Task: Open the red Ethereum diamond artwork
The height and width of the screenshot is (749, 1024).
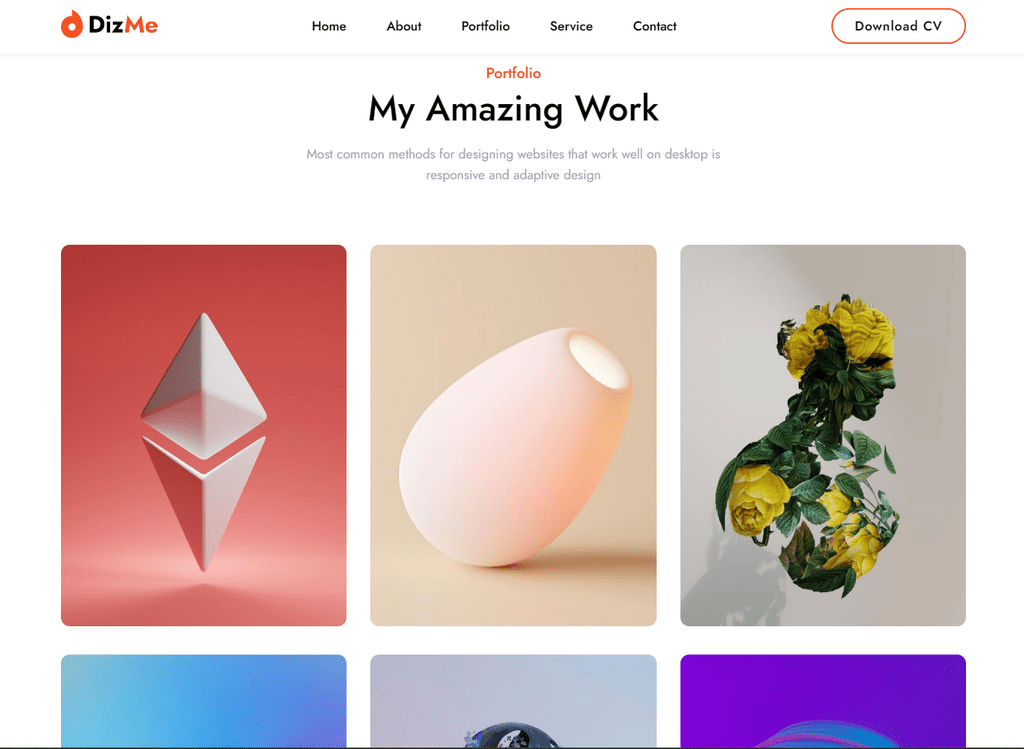Action: click(204, 435)
